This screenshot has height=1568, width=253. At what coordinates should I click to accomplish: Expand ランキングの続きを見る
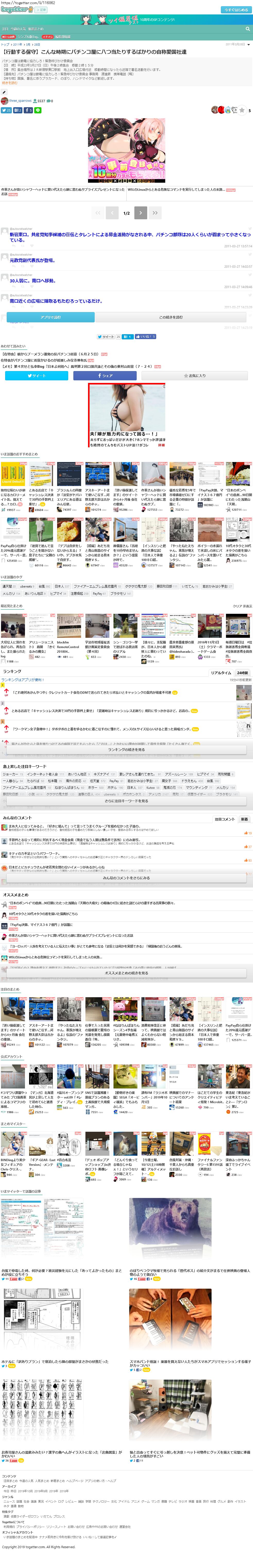[x=127, y=749]
